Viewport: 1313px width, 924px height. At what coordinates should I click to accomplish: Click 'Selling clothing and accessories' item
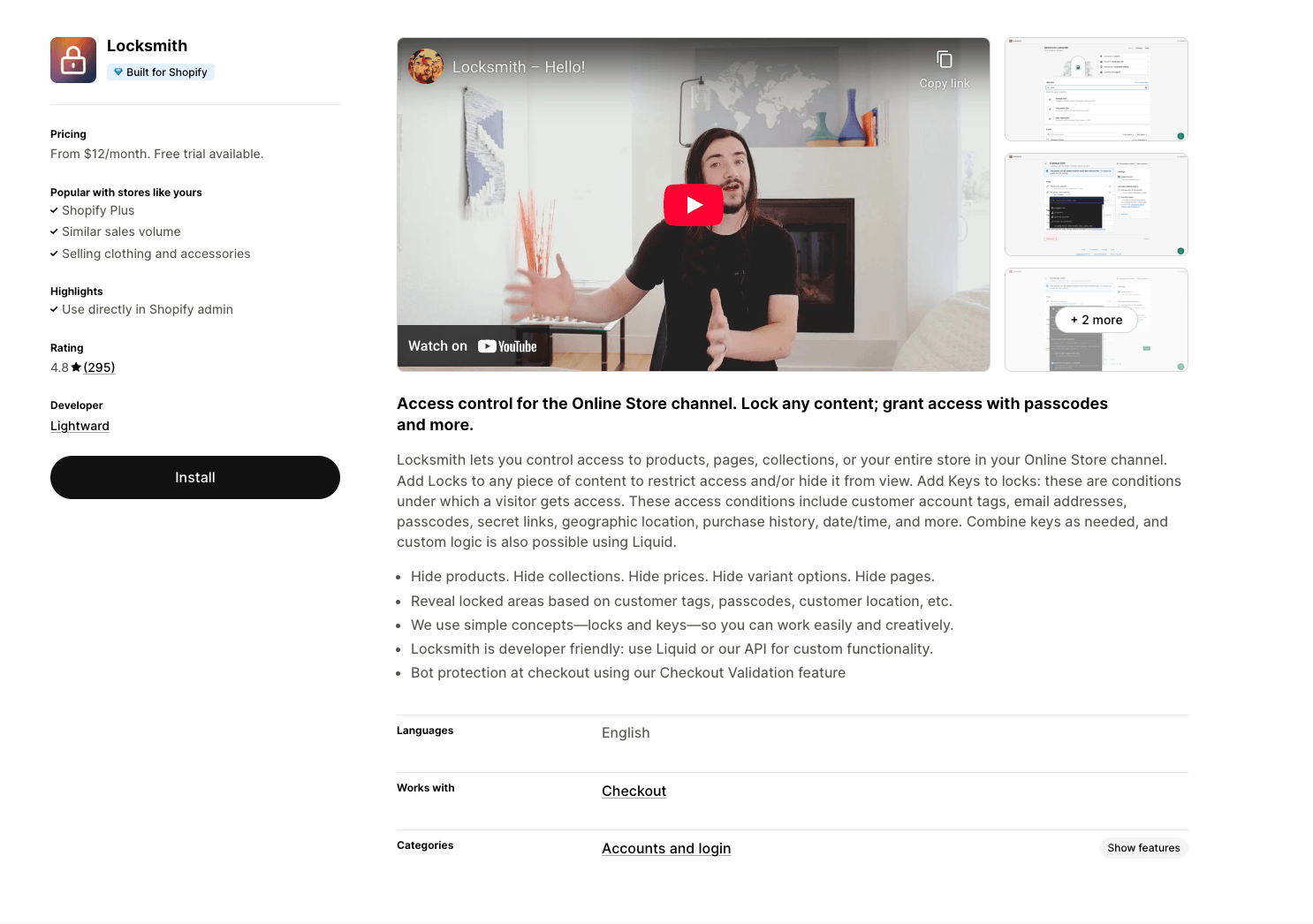coord(156,254)
